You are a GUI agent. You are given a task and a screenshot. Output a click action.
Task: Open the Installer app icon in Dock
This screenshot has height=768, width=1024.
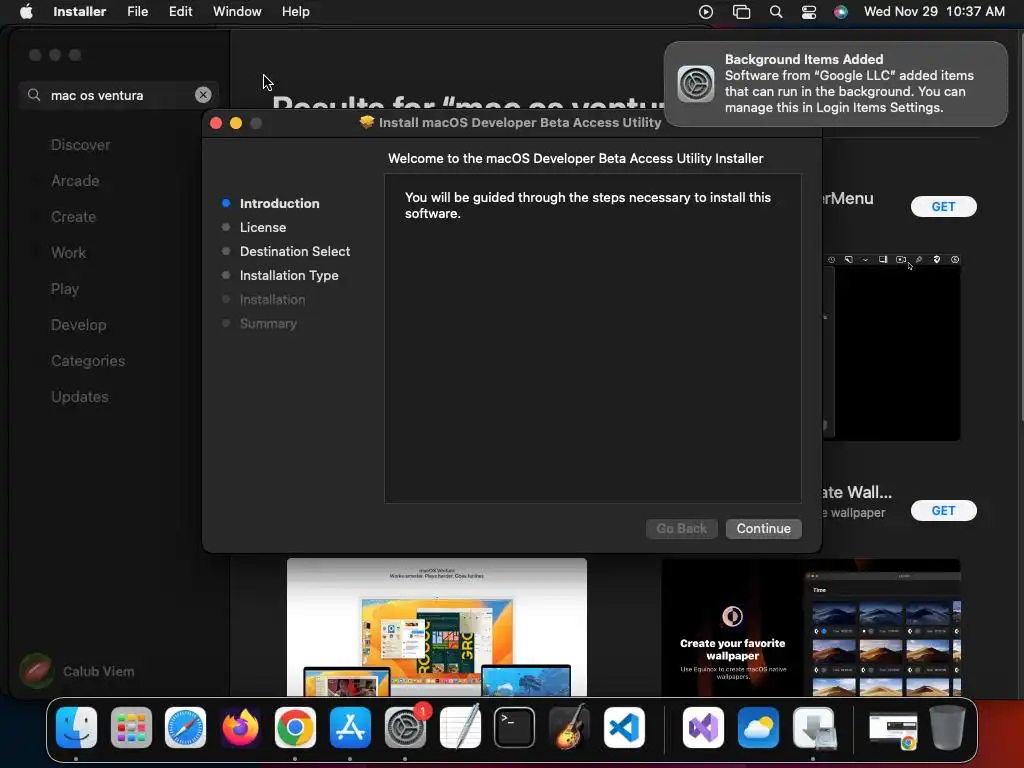(814, 728)
